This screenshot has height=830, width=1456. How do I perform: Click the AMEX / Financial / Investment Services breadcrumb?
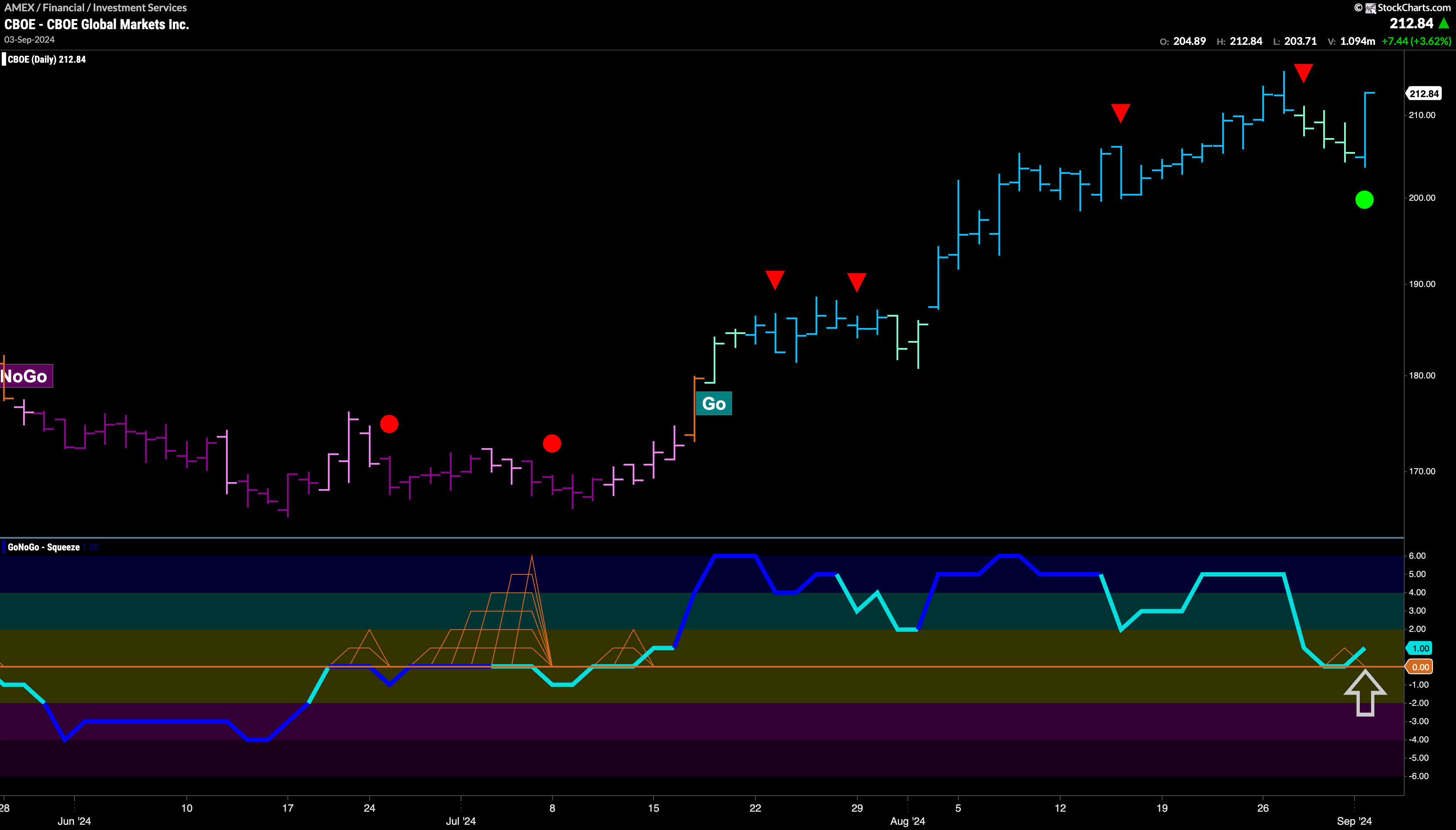tap(96, 7)
